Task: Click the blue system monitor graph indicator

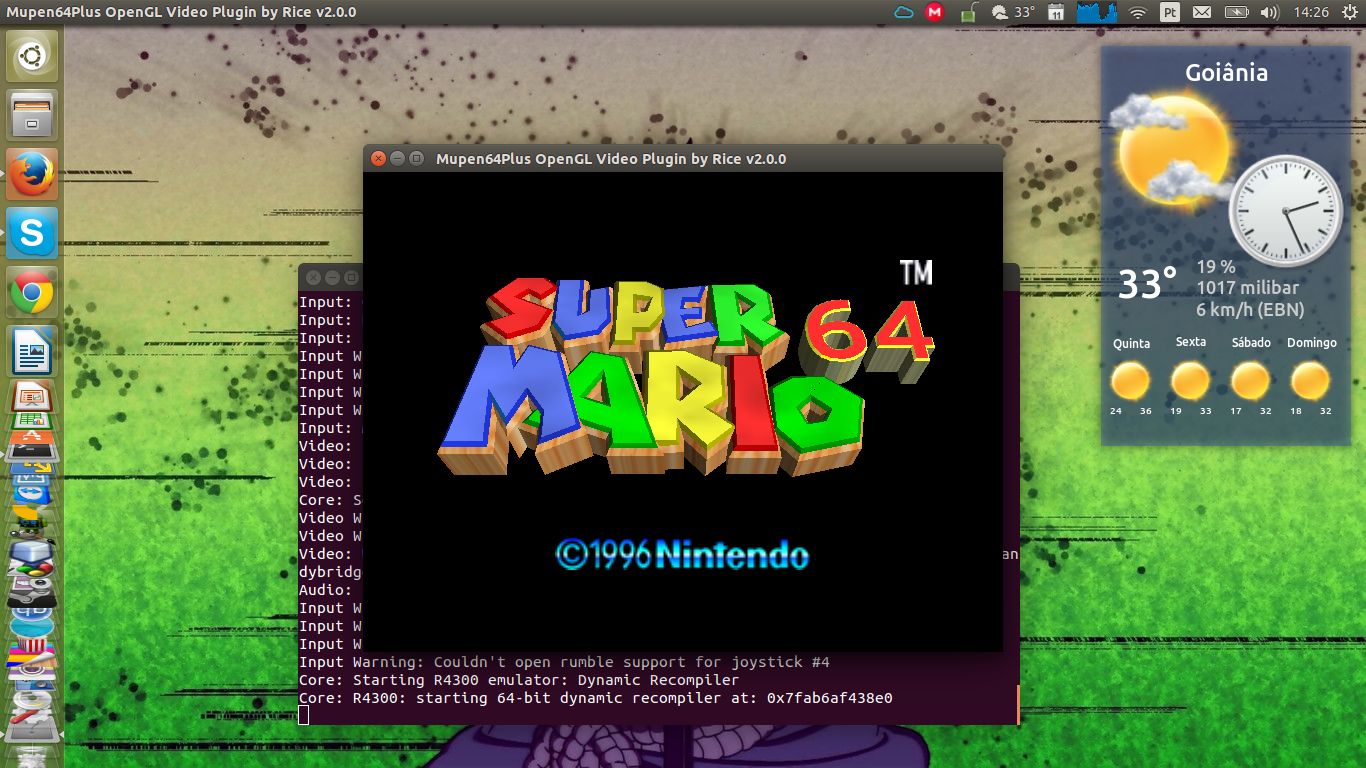Action: [1096, 12]
